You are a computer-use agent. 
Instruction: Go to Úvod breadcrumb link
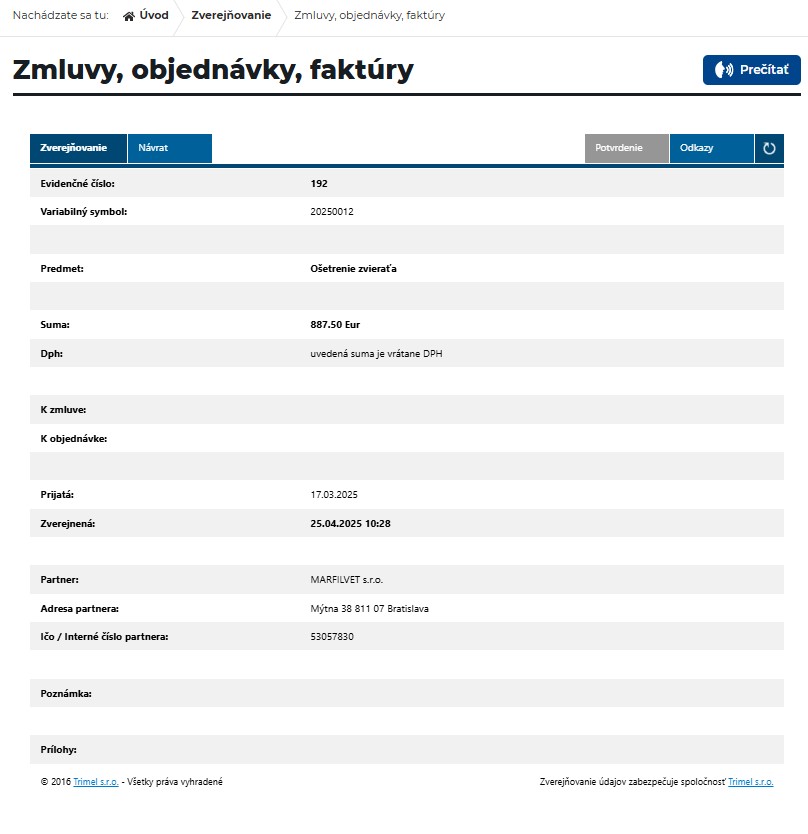(154, 16)
